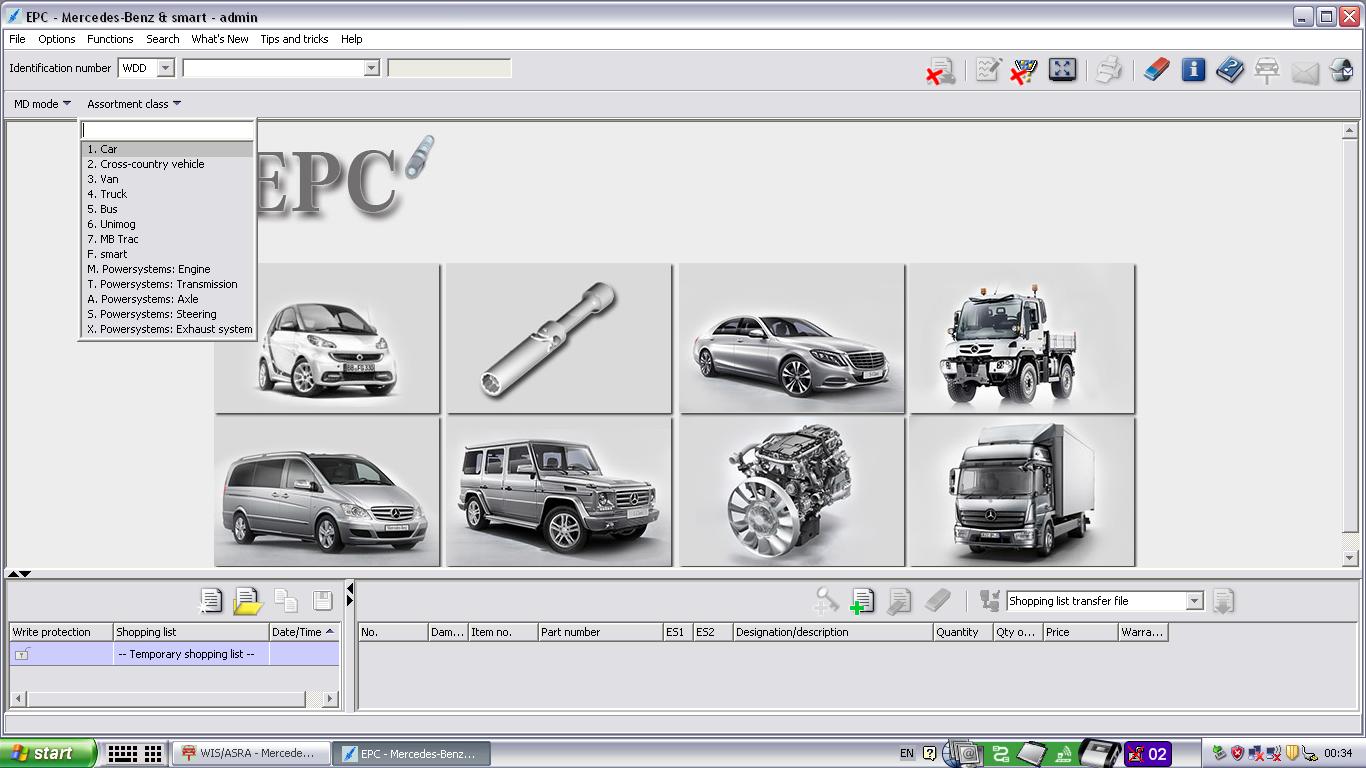
Task: Select '3. Van' from list
Action: [167, 179]
